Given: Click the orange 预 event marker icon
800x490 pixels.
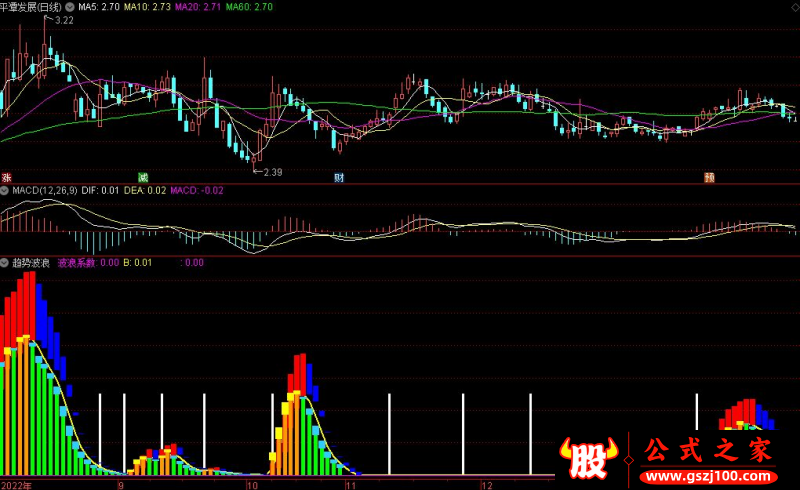Looking at the screenshot, I should coord(709,178).
